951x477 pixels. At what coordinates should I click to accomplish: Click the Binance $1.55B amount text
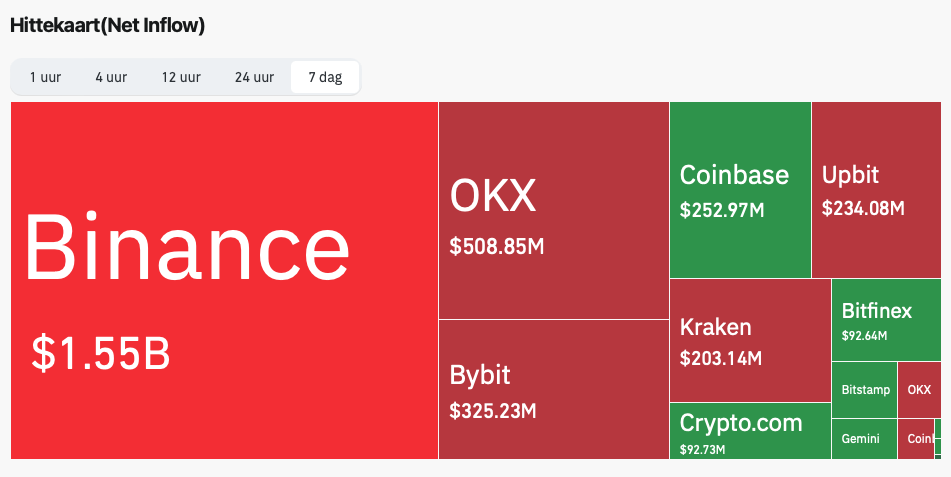pyautogui.click(x=100, y=353)
